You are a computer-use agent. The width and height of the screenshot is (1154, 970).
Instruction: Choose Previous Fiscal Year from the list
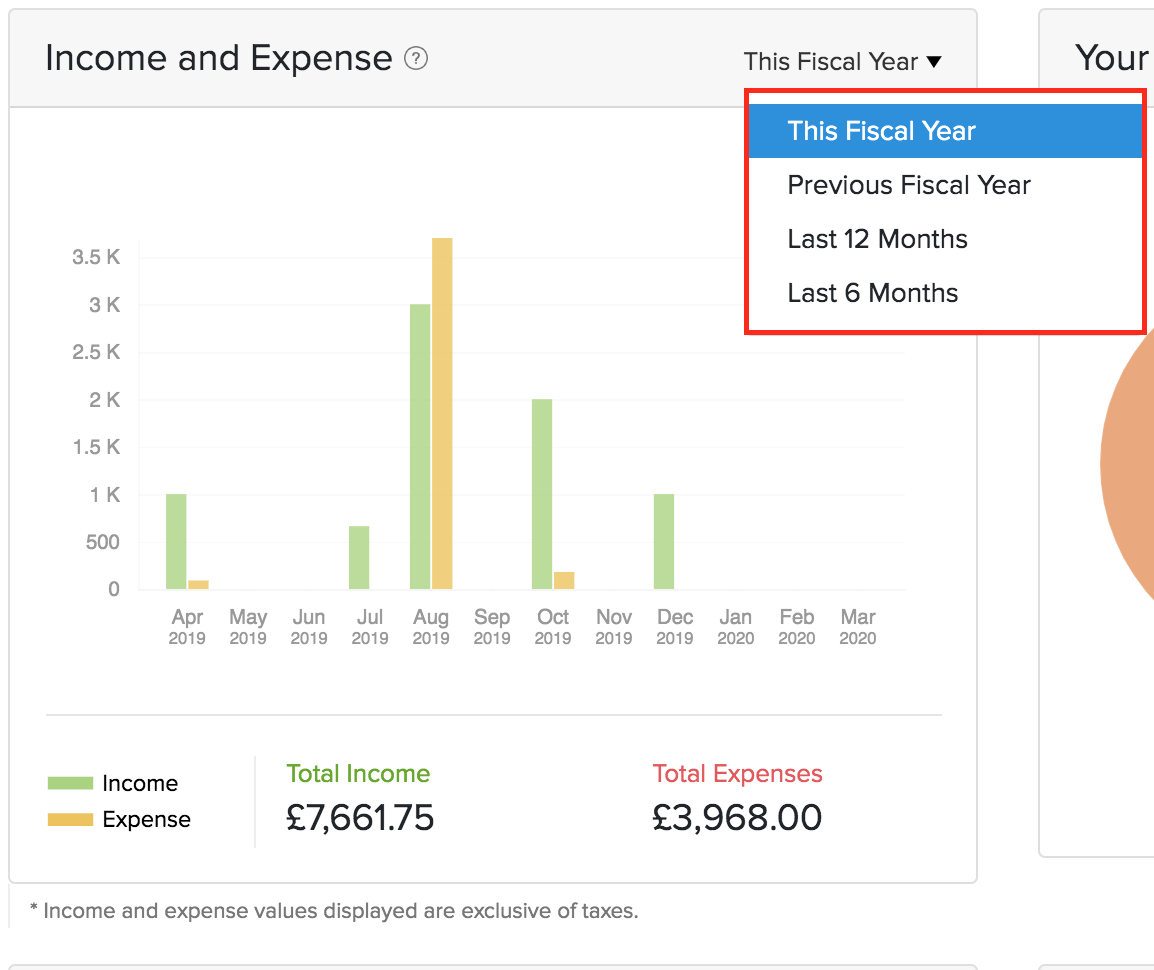coord(908,185)
